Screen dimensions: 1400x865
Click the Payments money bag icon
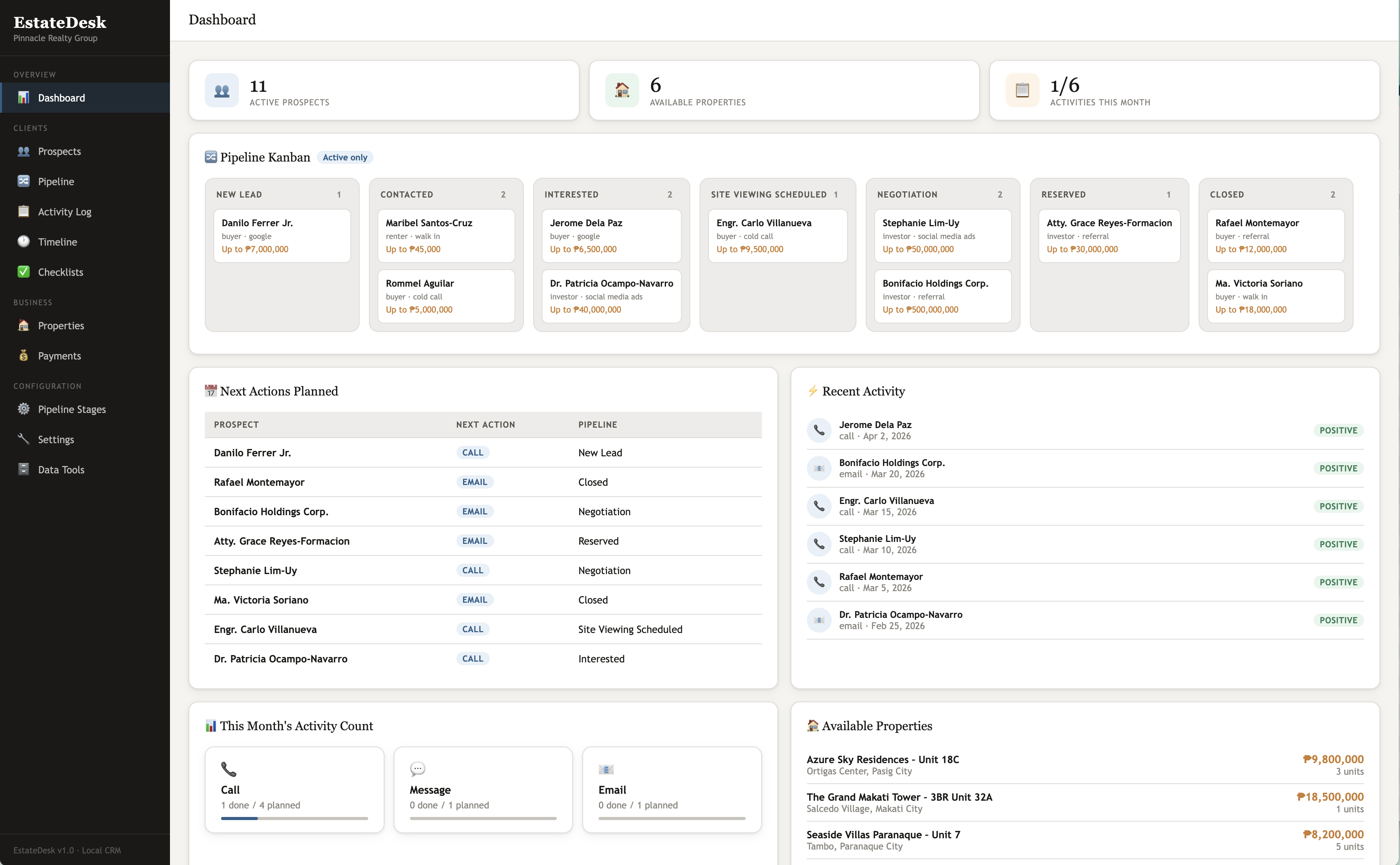point(24,356)
